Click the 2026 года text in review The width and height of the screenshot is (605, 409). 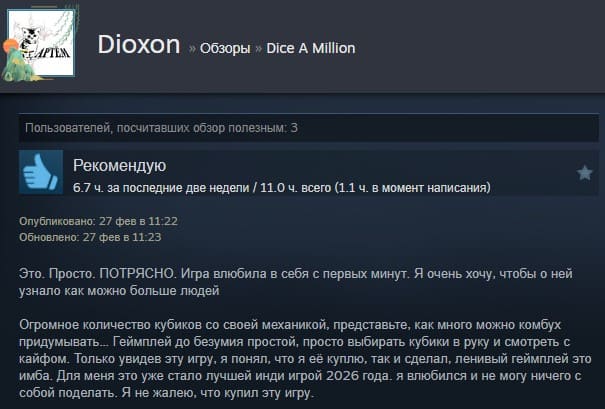359,376
